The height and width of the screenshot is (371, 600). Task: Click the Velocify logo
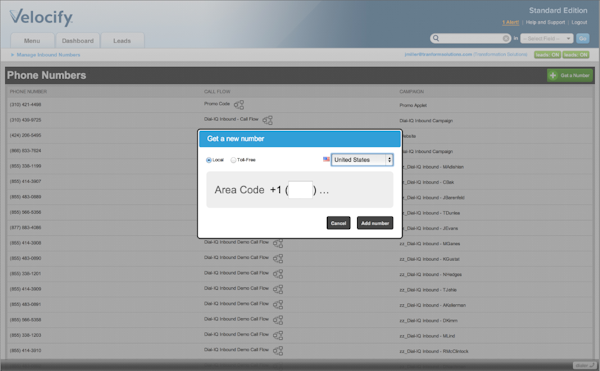pos(41,18)
